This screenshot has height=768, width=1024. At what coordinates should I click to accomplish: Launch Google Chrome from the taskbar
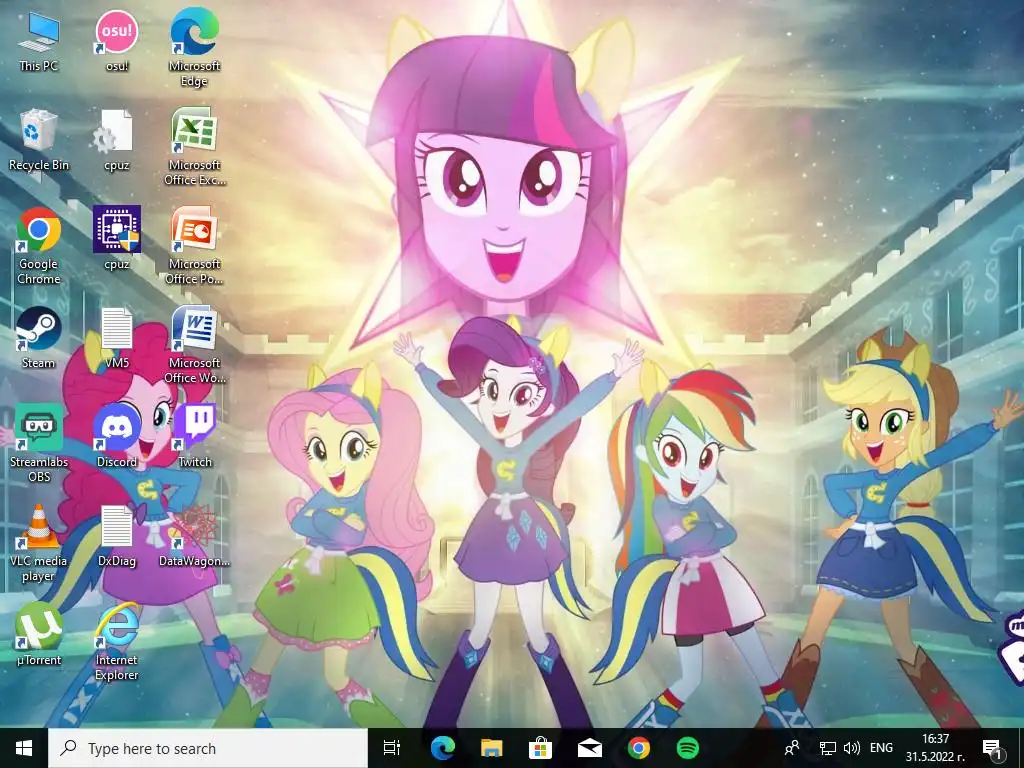point(639,748)
